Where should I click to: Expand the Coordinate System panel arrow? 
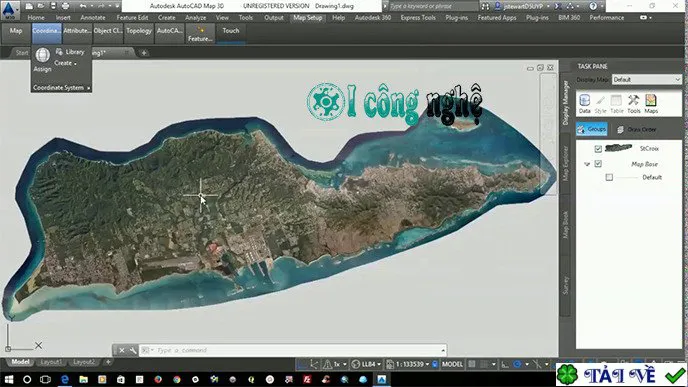click(89, 88)
